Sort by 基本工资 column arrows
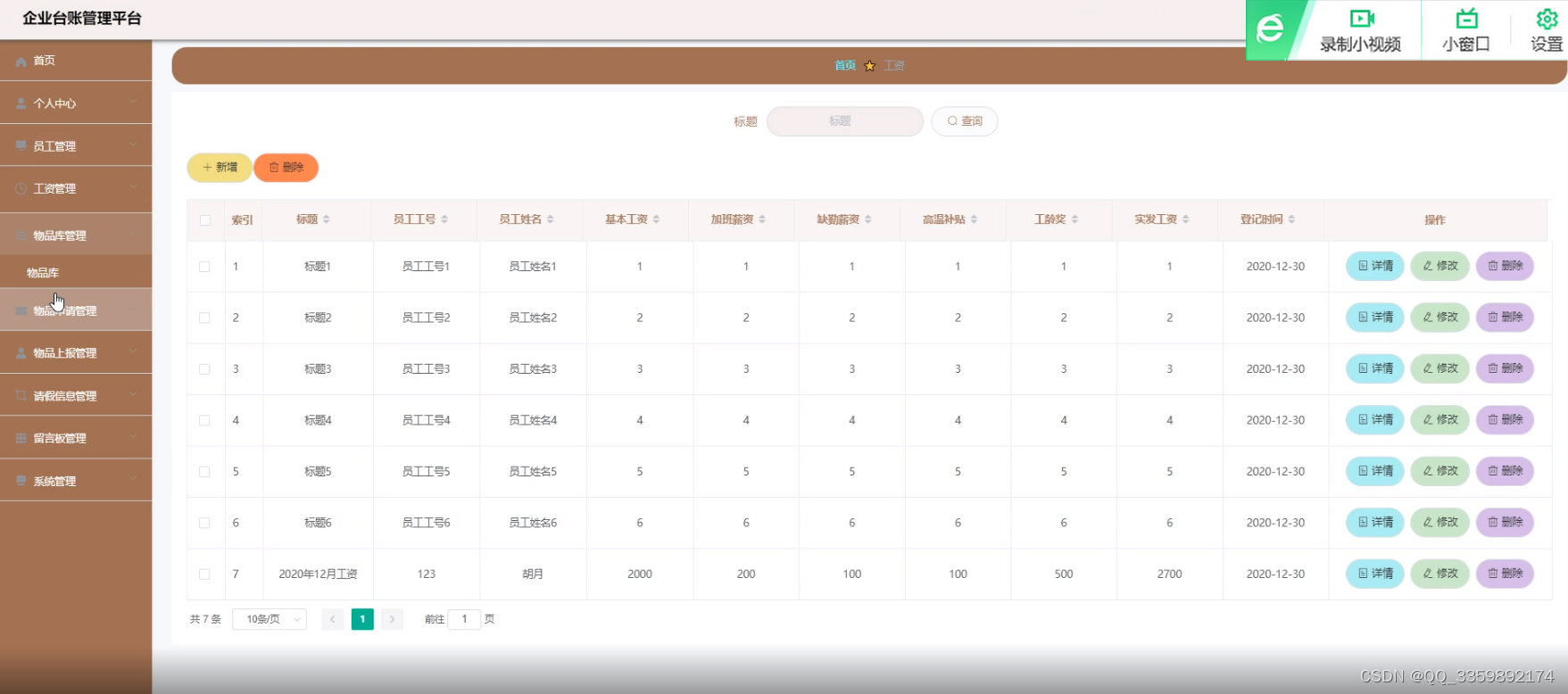The width and height of the screenshot is (1568, 694). [x=656, y=219]
